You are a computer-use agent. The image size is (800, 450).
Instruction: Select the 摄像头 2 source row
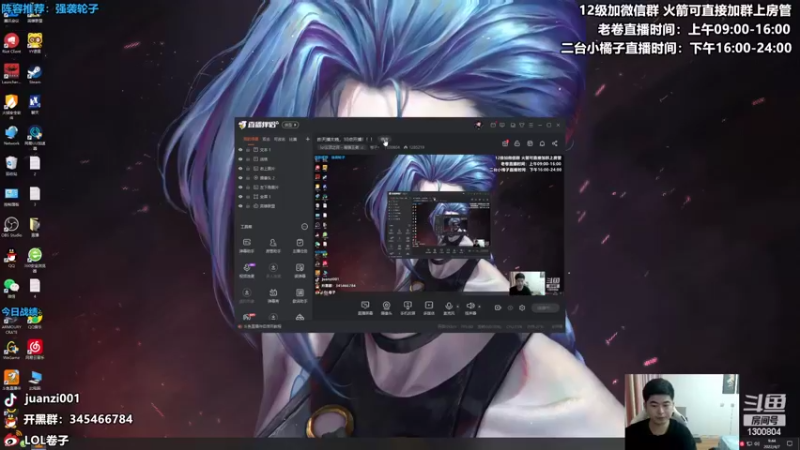pyautogui.click(x=274, y=178)
